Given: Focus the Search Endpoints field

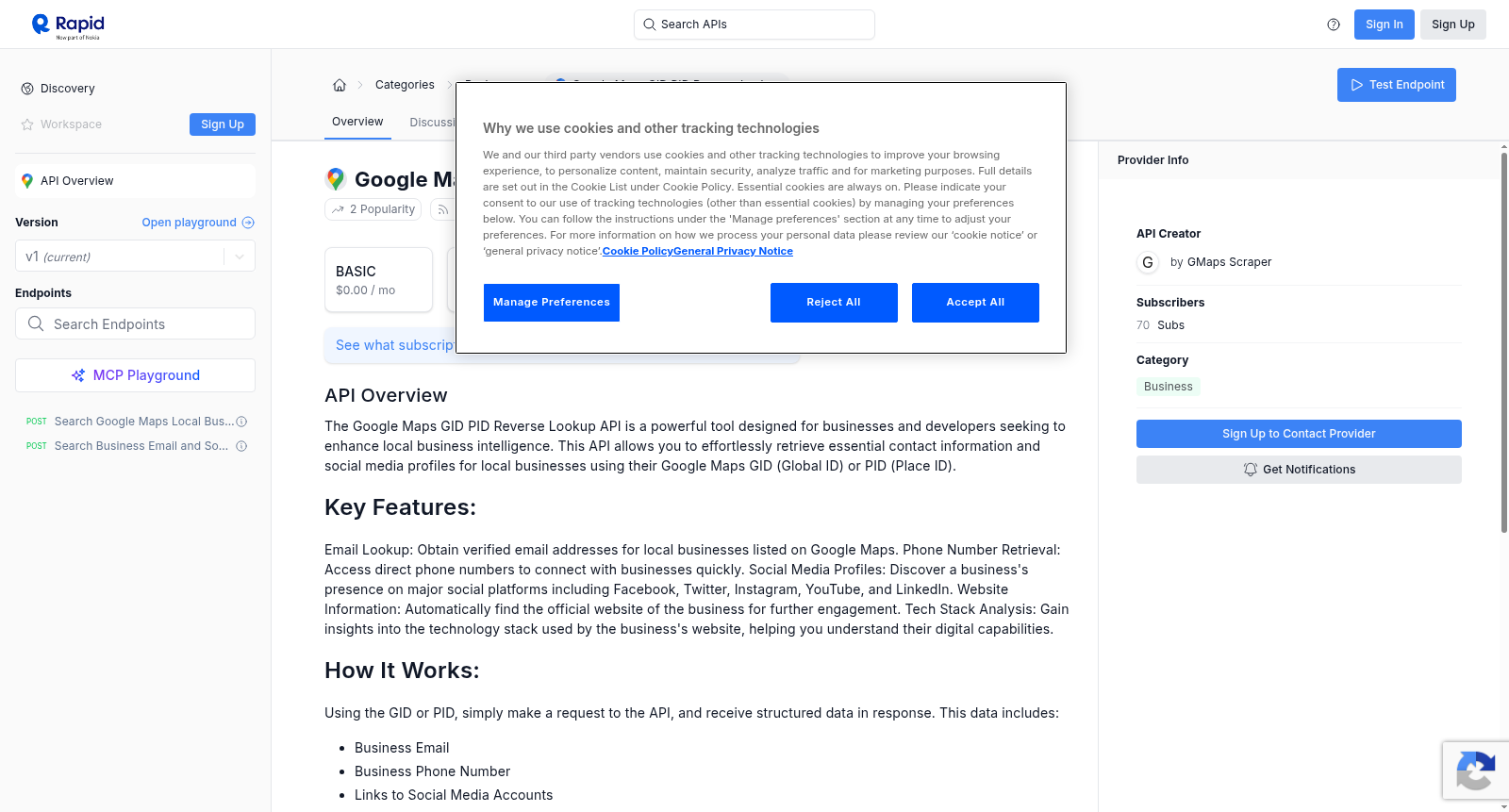Looking at the screenshot, I should click(136, 323).
